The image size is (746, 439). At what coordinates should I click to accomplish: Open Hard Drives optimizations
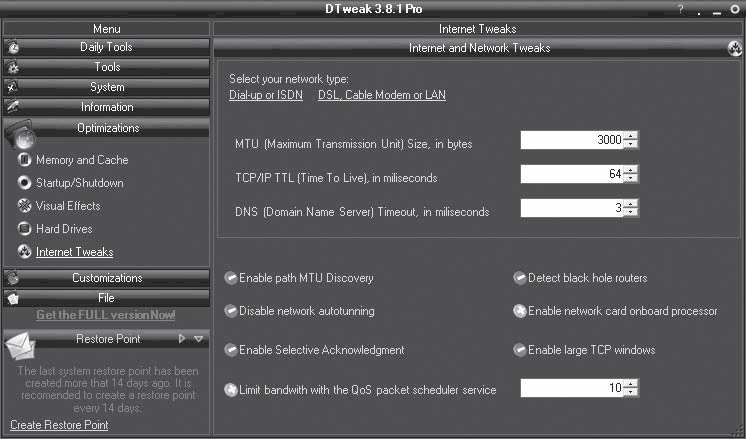tap(64, 229)
